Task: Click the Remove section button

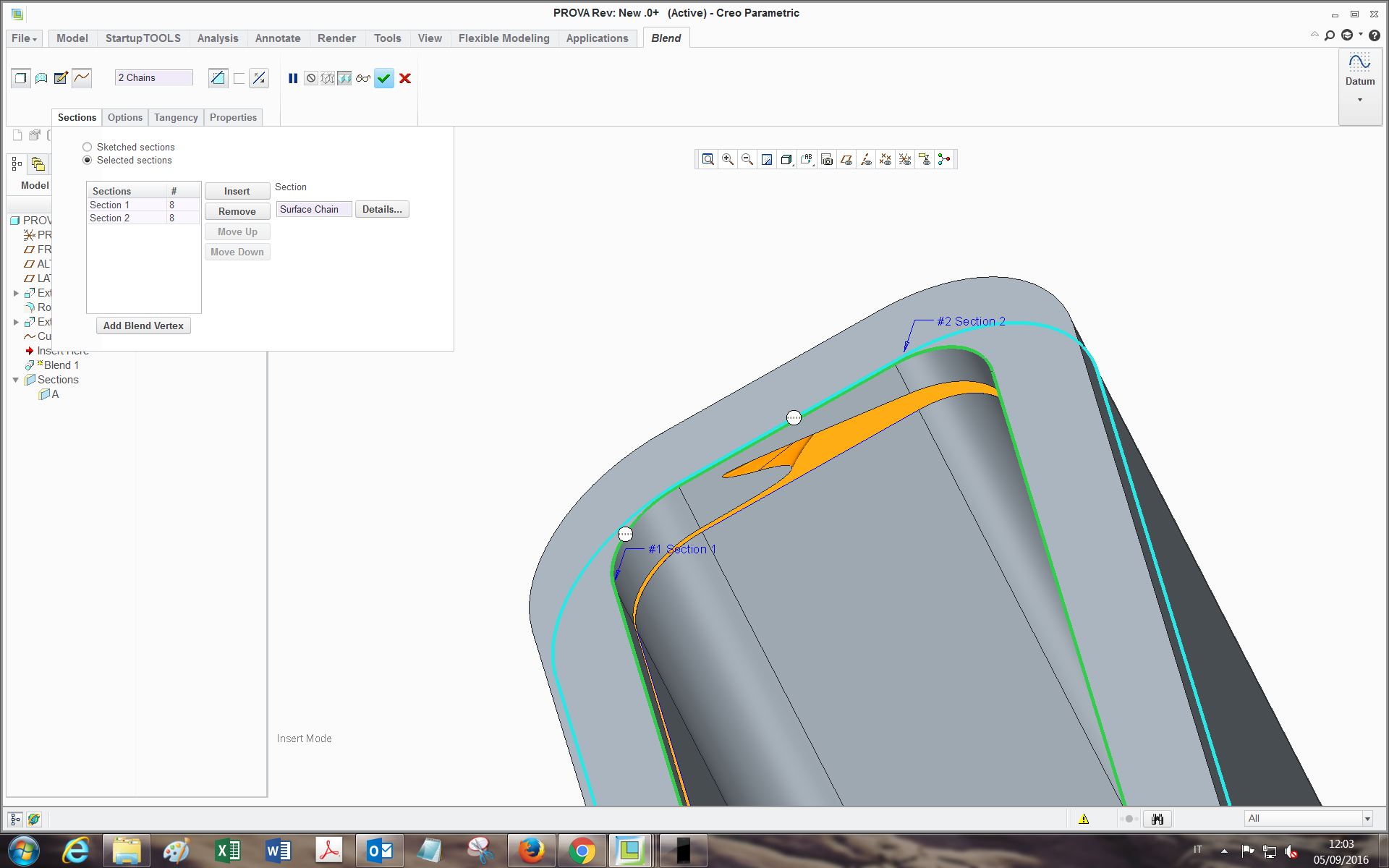Action: 237,211
